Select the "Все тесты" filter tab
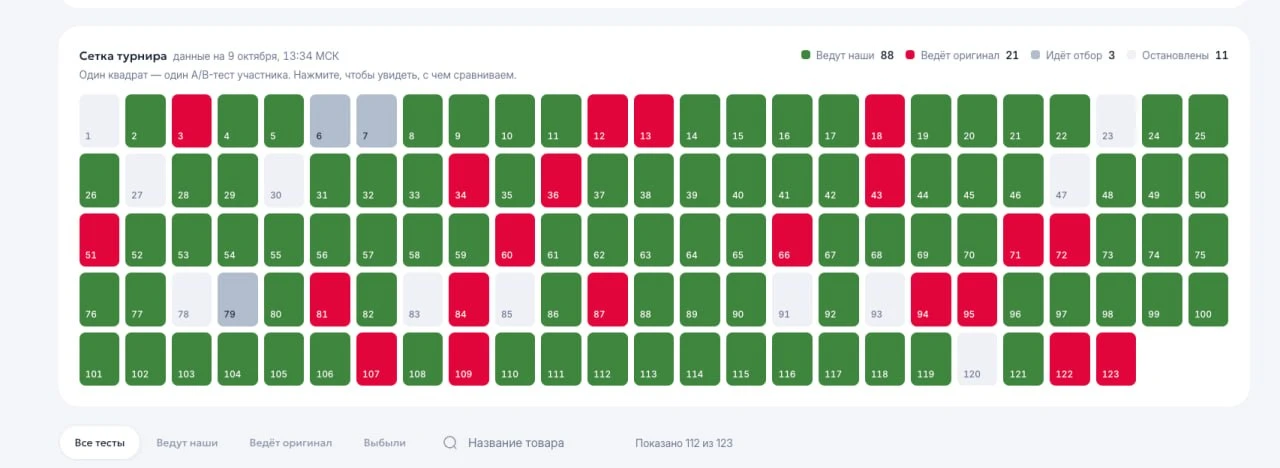The width and height of the screenshot is (1280, 468). pyautogui.click(x=100, y=443)
